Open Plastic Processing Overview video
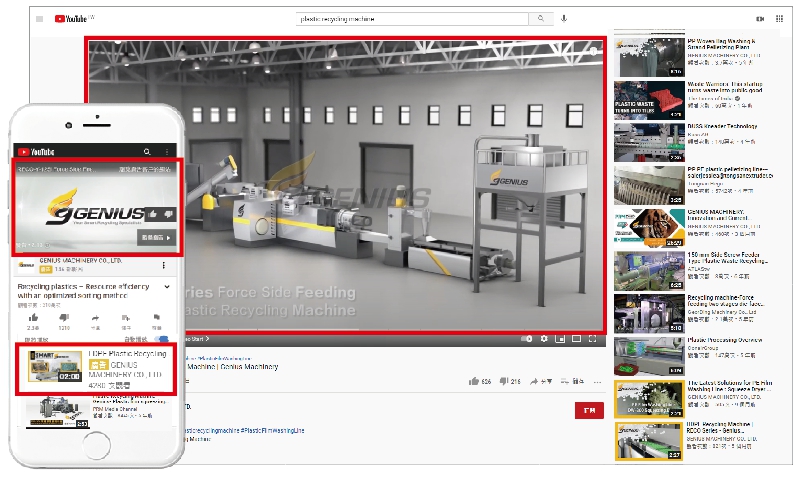This screenshot has width=798, height=481. tap(725, 340)
